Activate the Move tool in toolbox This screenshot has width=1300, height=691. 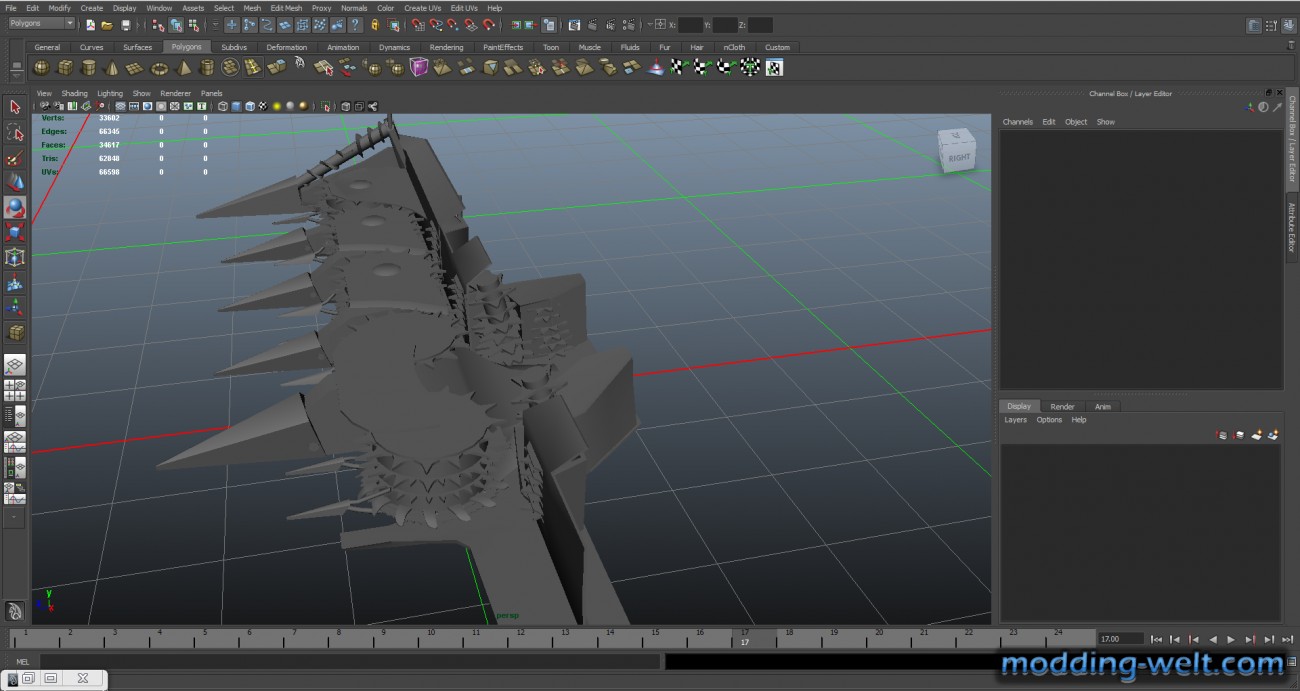point(15,182)
